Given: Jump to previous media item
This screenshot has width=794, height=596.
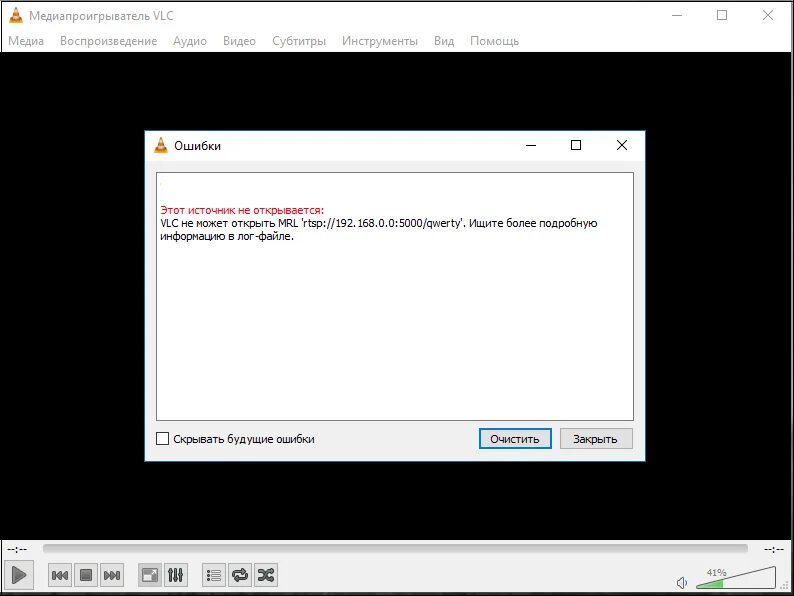Looking at the screenshot, I should click(60, 575).
